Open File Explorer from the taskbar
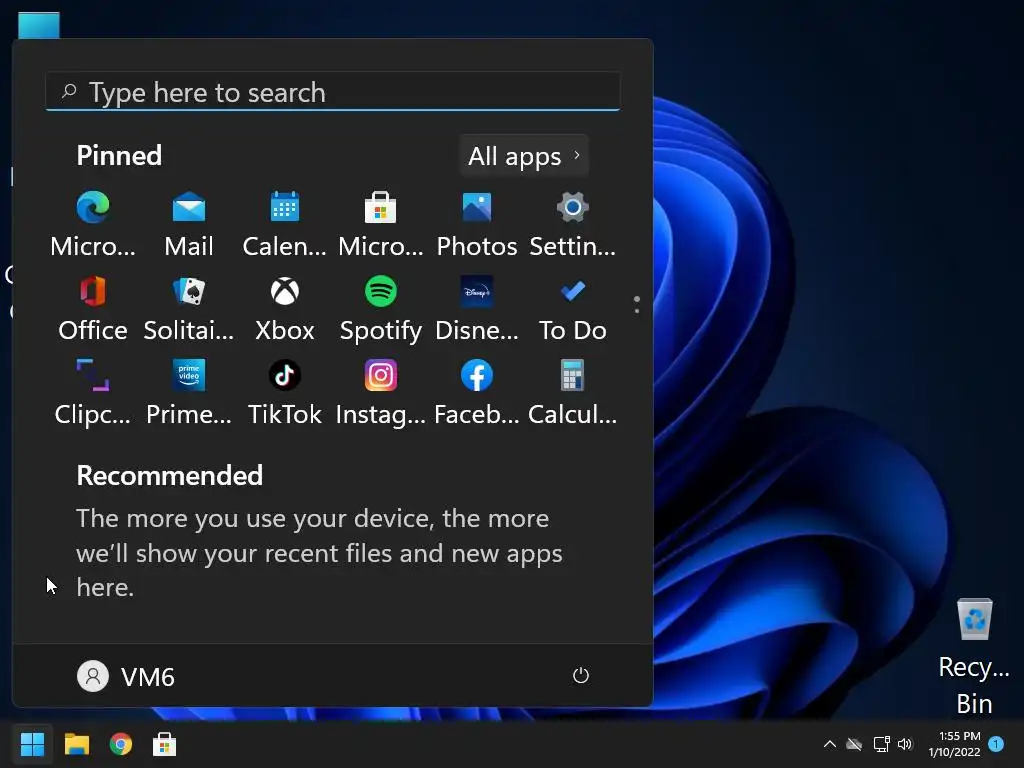Viewport: 1024px width, 768px height. click(76, 744)
